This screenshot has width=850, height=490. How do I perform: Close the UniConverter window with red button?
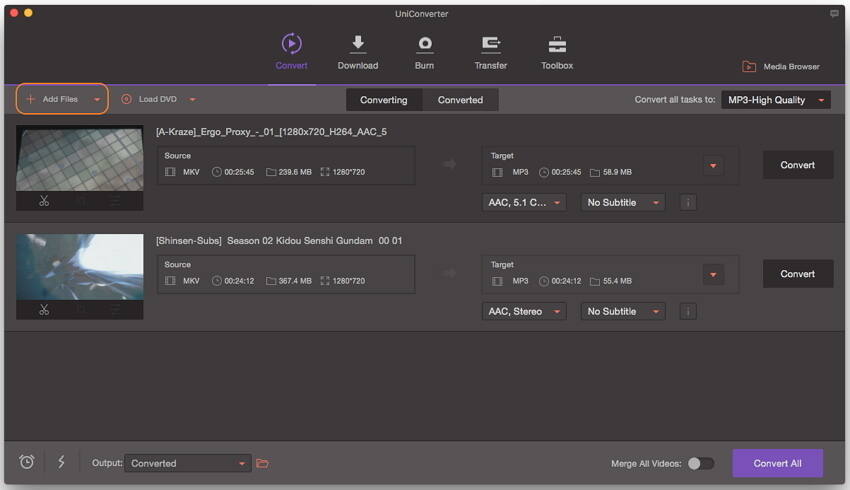pos(14,12)
